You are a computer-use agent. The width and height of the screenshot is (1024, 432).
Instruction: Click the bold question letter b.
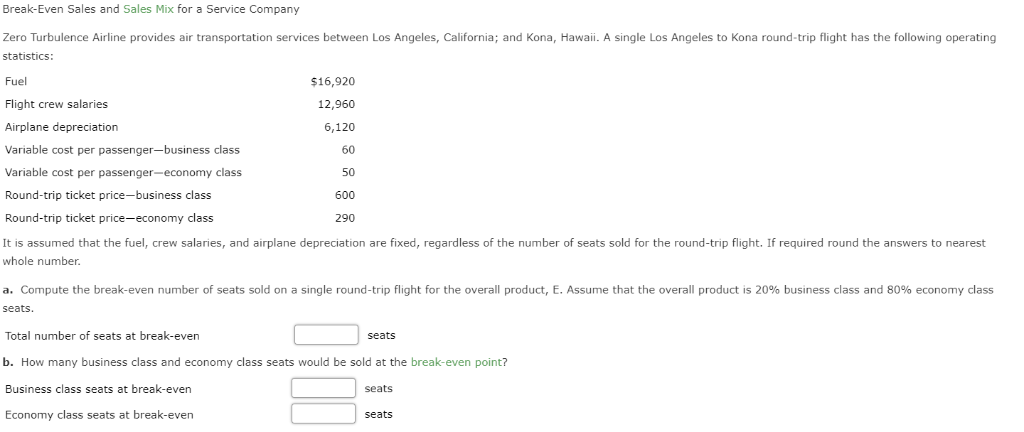8,362
